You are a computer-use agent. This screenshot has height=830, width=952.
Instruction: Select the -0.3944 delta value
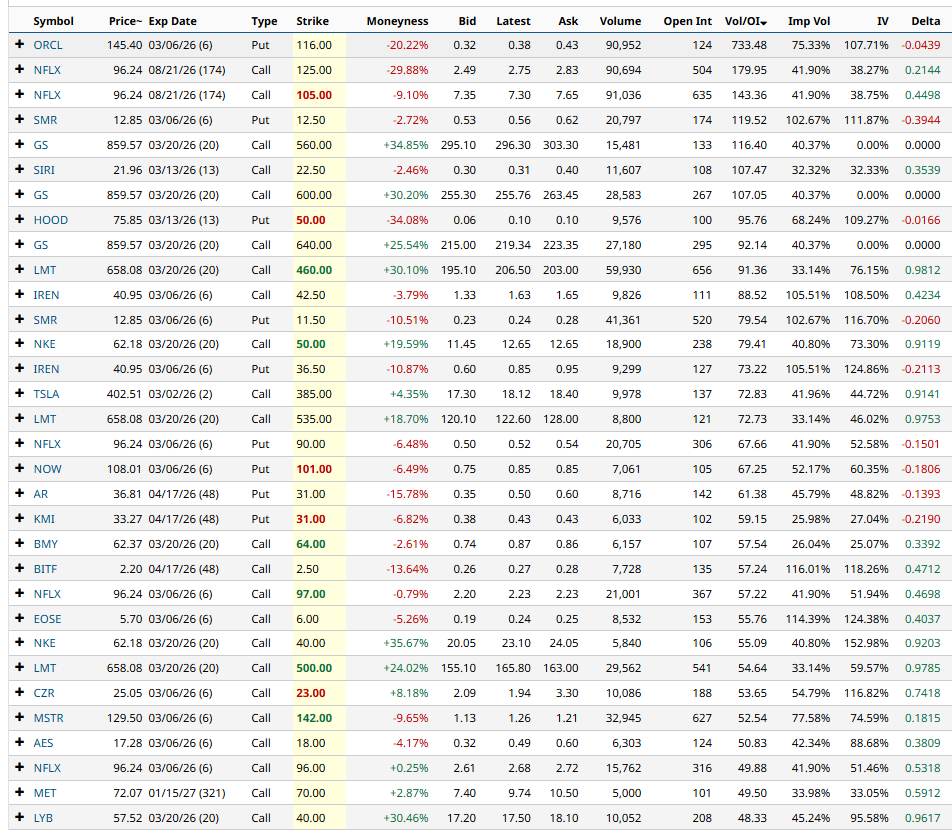pos(920,120)
